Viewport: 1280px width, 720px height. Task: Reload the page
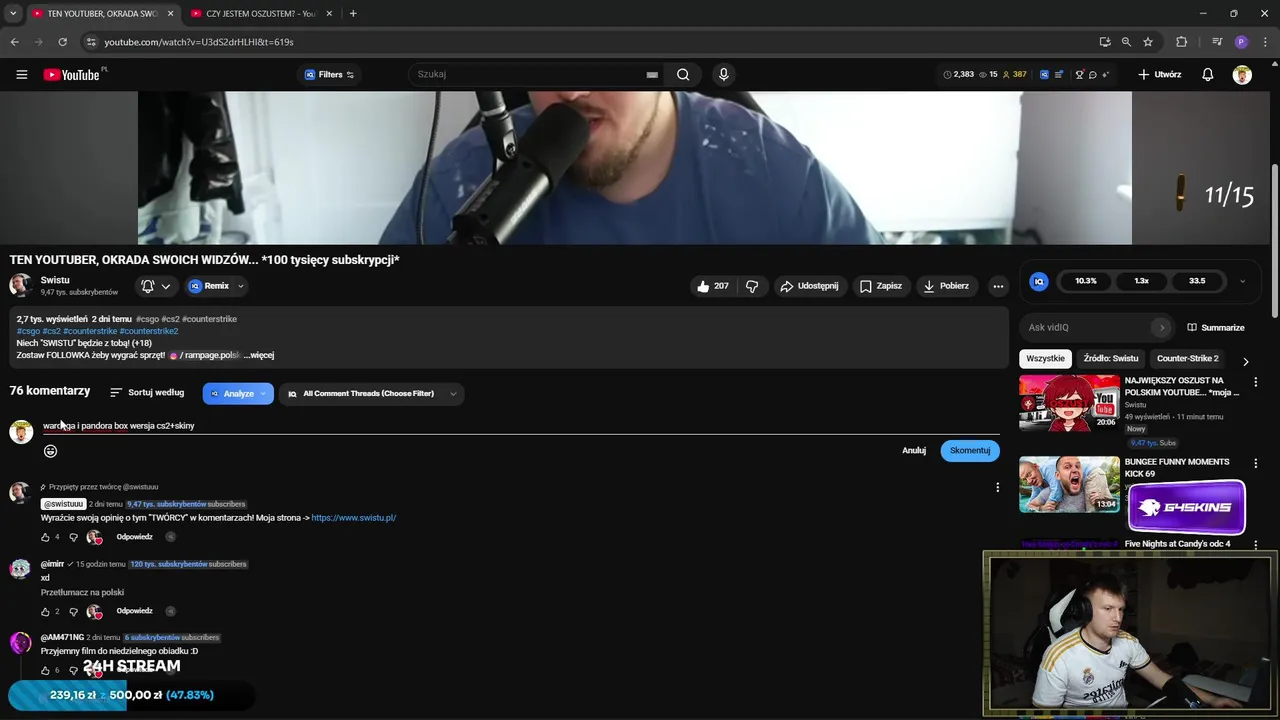click(62, 42)
